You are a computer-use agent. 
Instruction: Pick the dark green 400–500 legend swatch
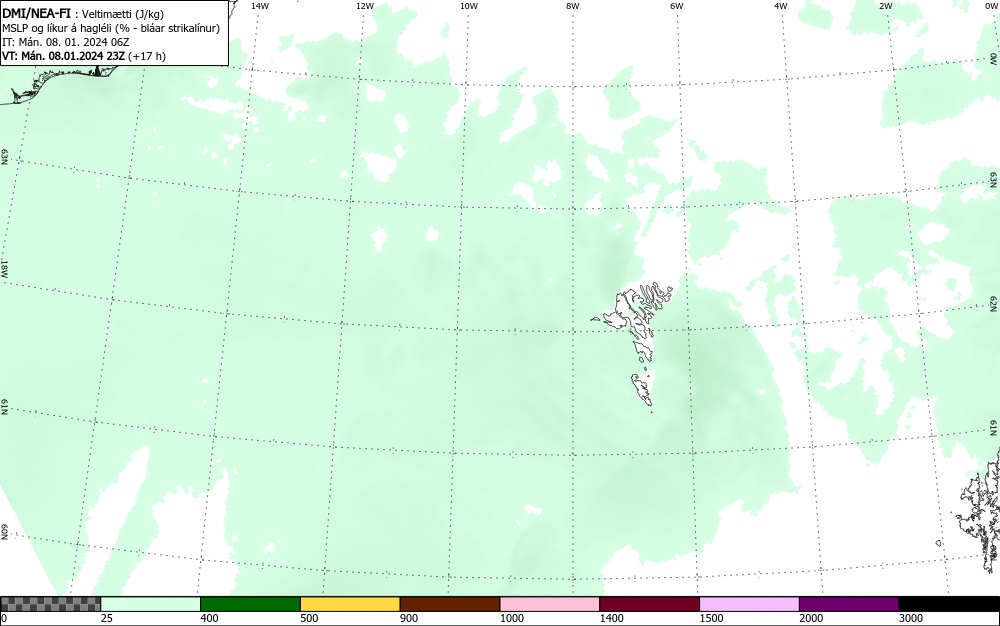250,604
